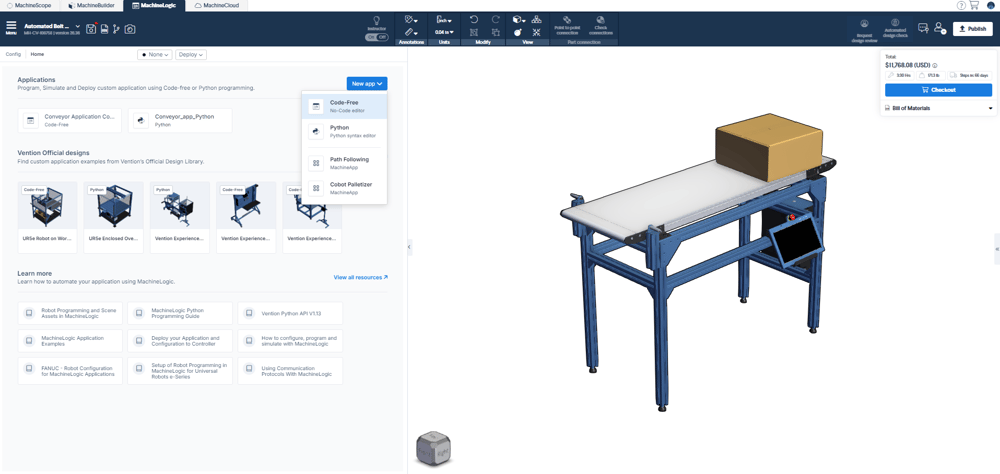Viewport: 1000px width, 474px height.
Task: Click the fit-to-view arrows icon
Action: pyautogui.click(x=536, y=32)
